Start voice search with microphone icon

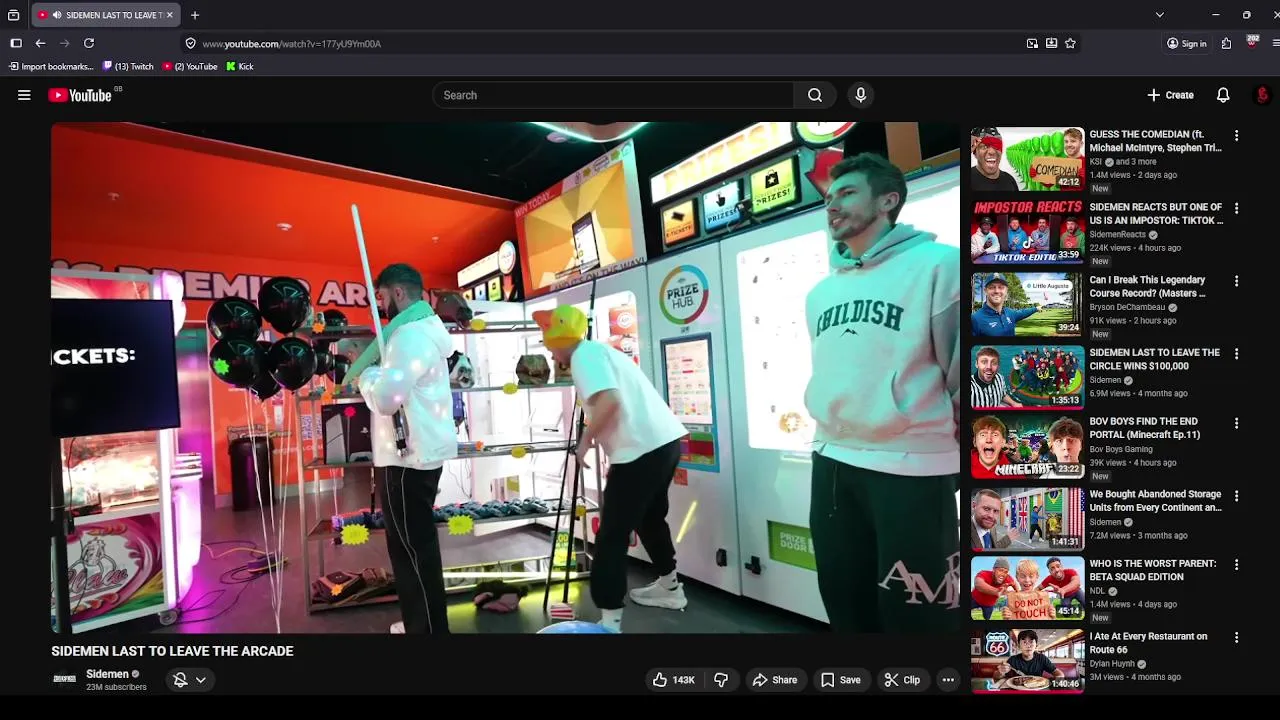tap(860, 95)
